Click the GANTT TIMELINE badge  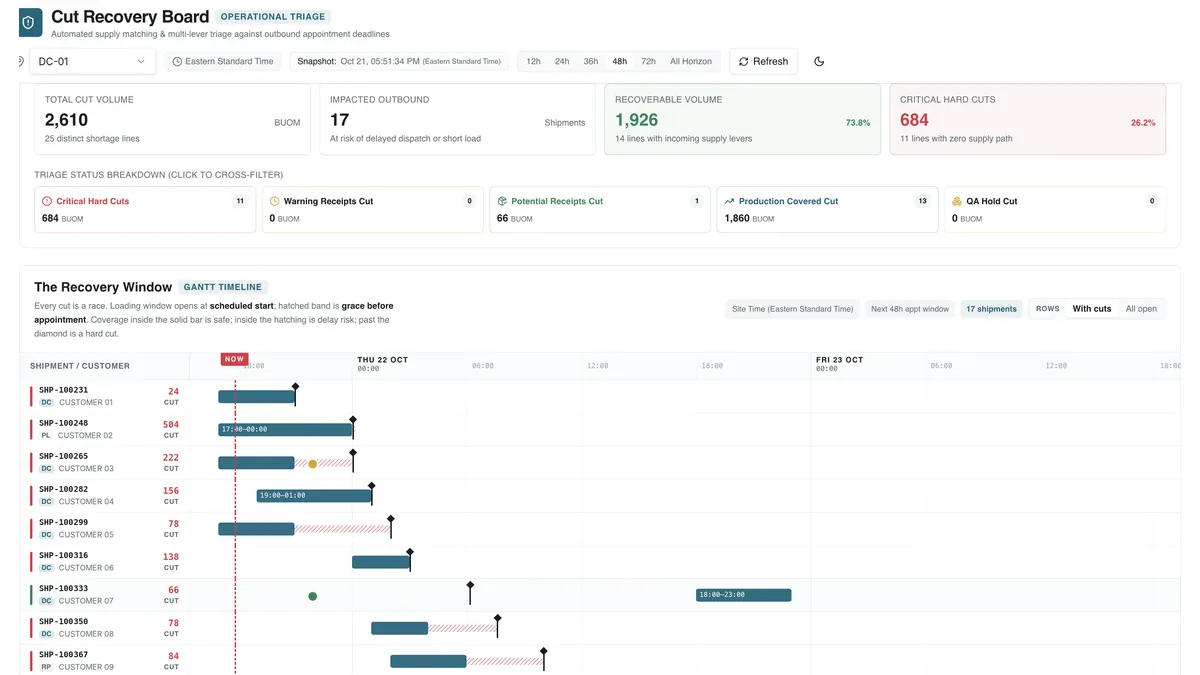(222, 287)
